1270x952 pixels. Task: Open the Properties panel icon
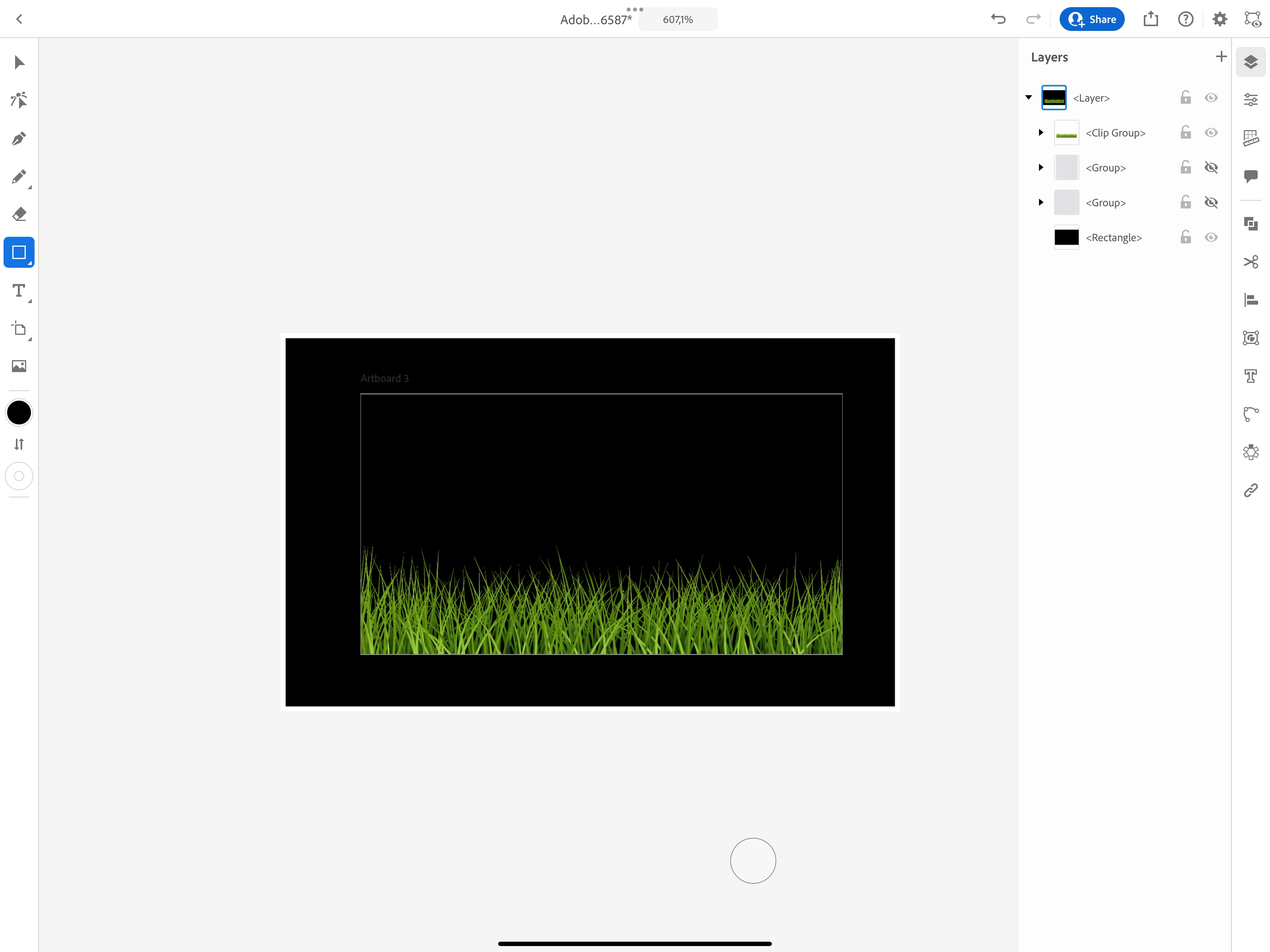pyautogui.click(x=1251, y=100)
